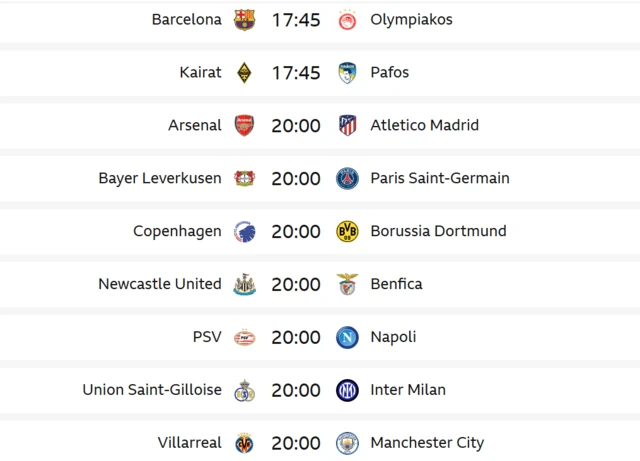Click the Benfica eagle crest
This screenshot has width=640, height=461.
click(x=347, y=285)
